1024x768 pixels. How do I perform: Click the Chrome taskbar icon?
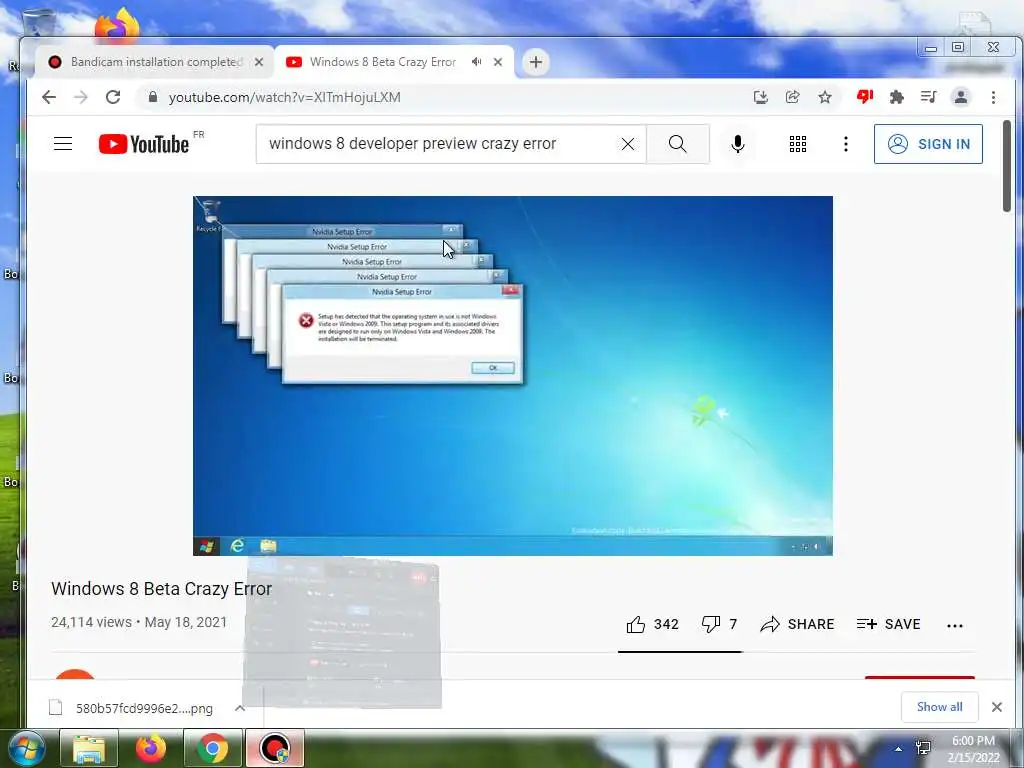tap(213, 748)
